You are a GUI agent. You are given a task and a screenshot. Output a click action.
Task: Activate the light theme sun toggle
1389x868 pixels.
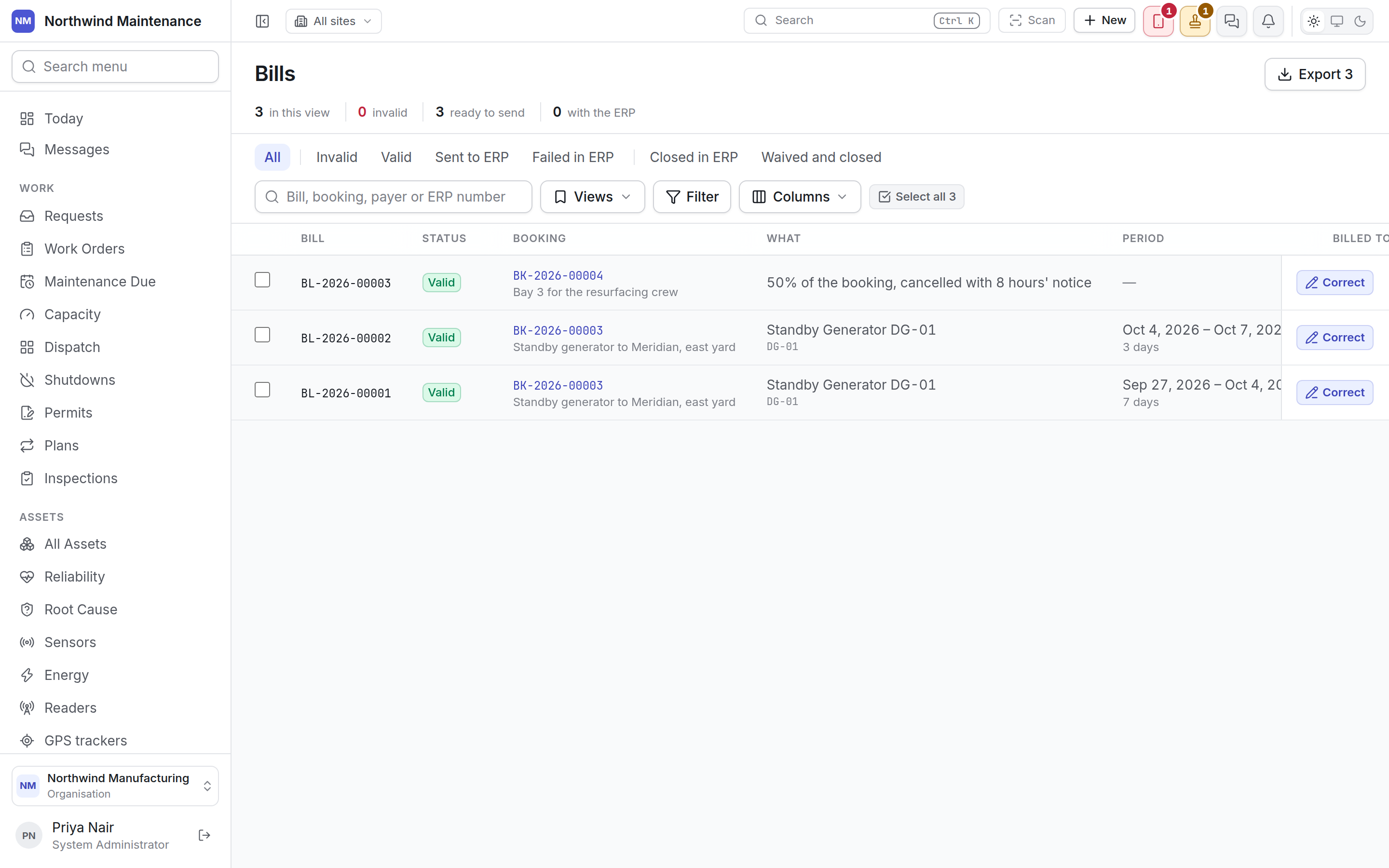point(1313,21)
